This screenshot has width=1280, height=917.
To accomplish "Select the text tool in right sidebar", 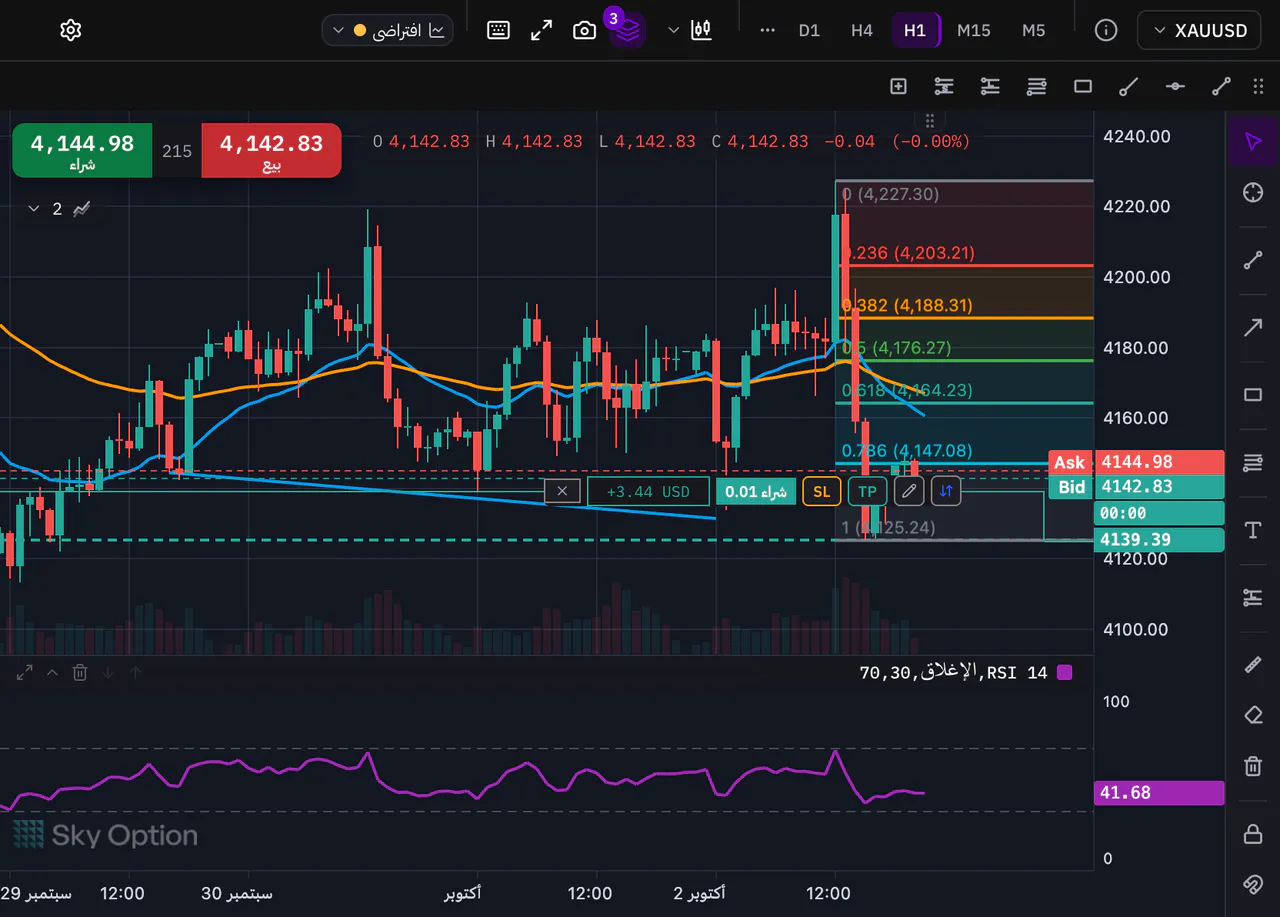I will click(x=1253, y=530).
